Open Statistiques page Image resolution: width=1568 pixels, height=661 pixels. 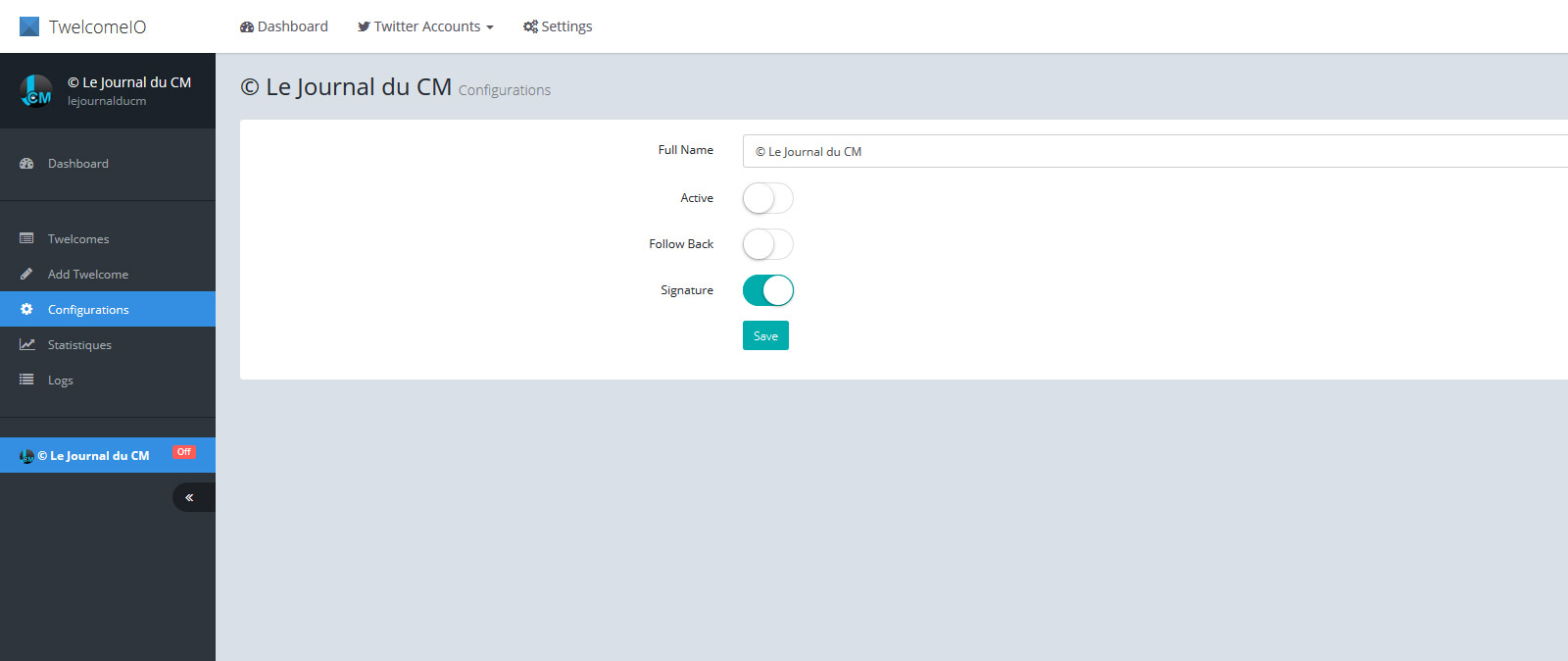click(x=108, y=345)
